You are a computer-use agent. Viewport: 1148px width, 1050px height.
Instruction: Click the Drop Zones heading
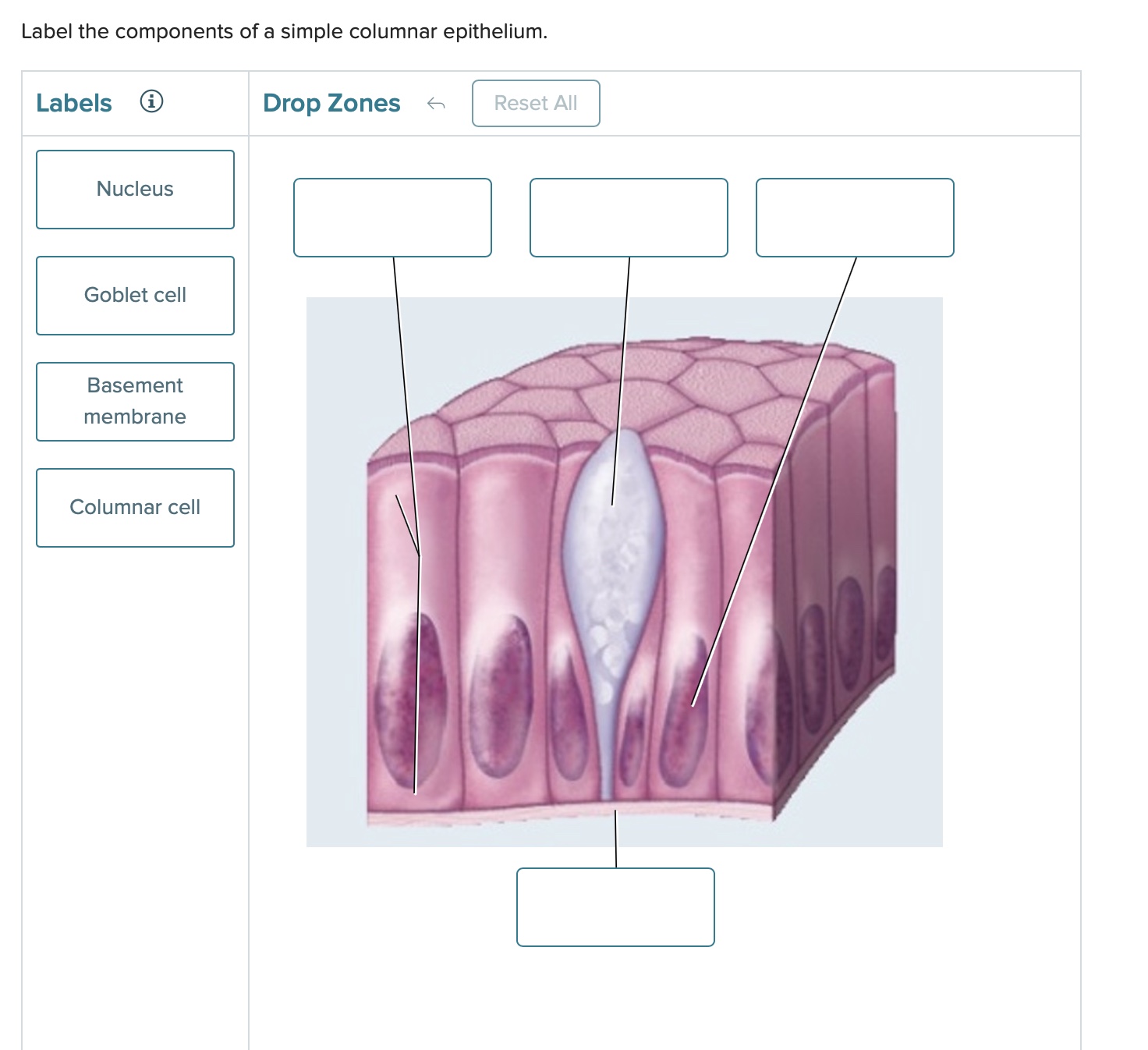(331, 102)
